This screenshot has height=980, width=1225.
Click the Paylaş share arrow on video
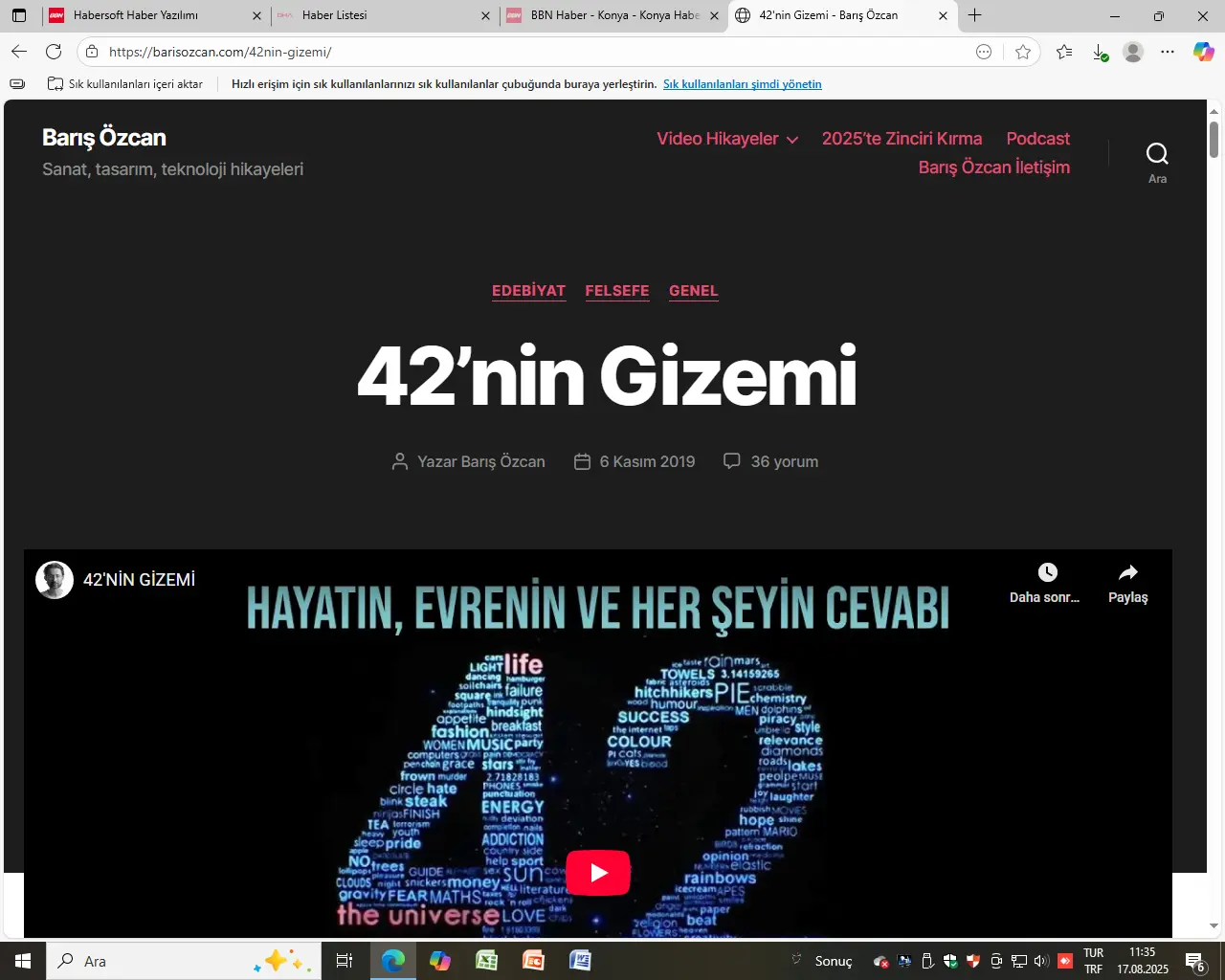coord(1128,572)
